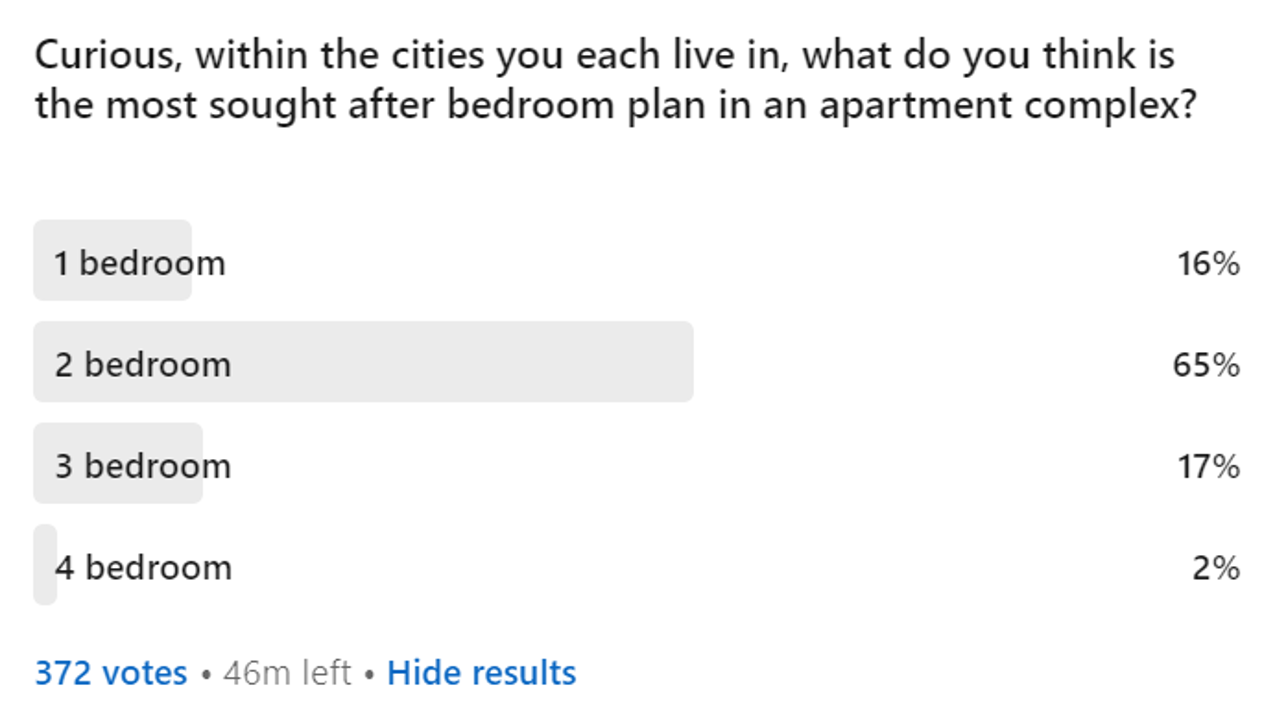Image resolution: width=1275 pixels, height=716 pixels.
Task: Click the short grey 4 bedroom bar
Action: tap(45, 564)
